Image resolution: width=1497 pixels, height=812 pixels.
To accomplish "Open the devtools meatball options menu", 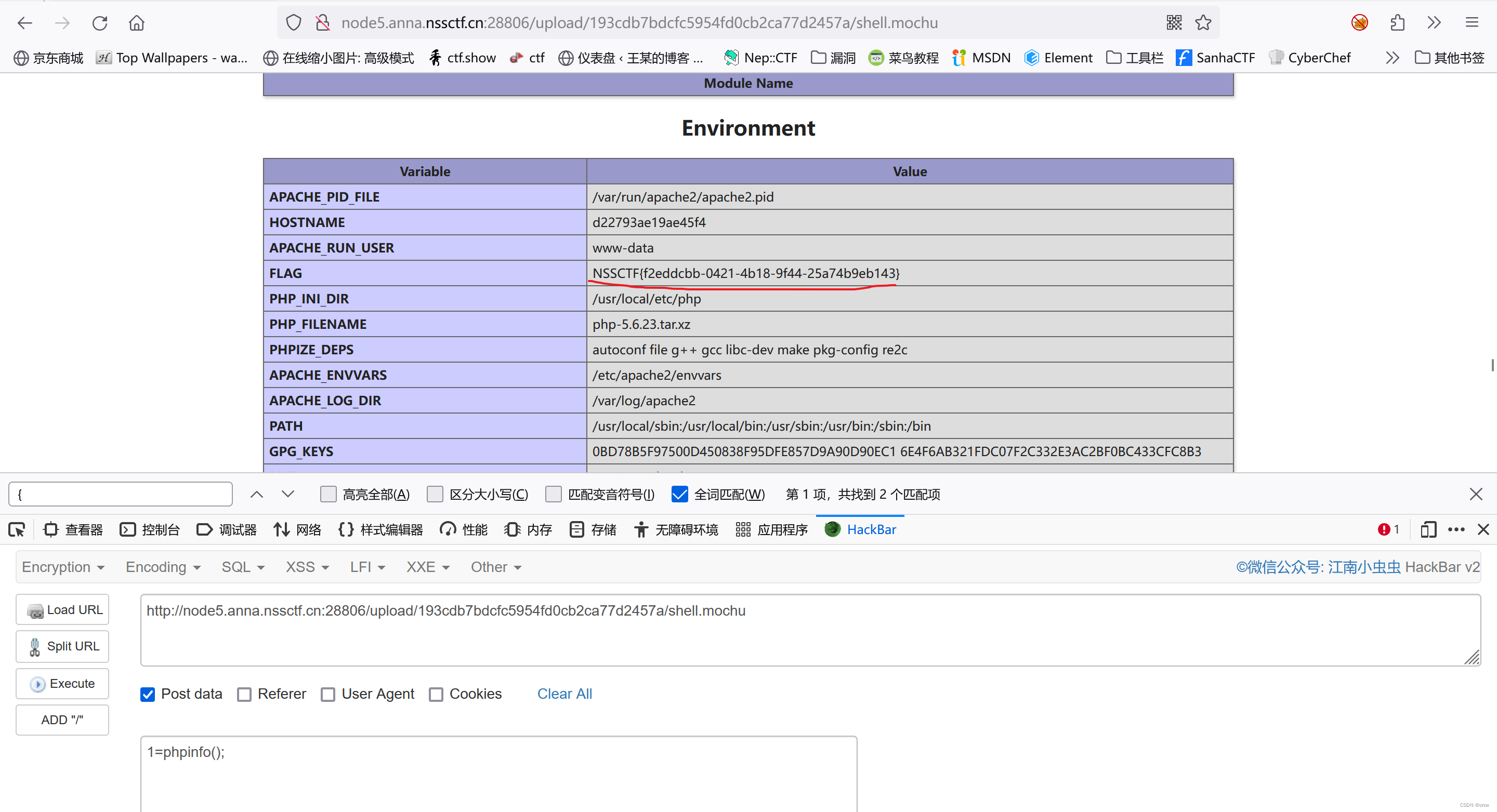I will [1456, 529].
